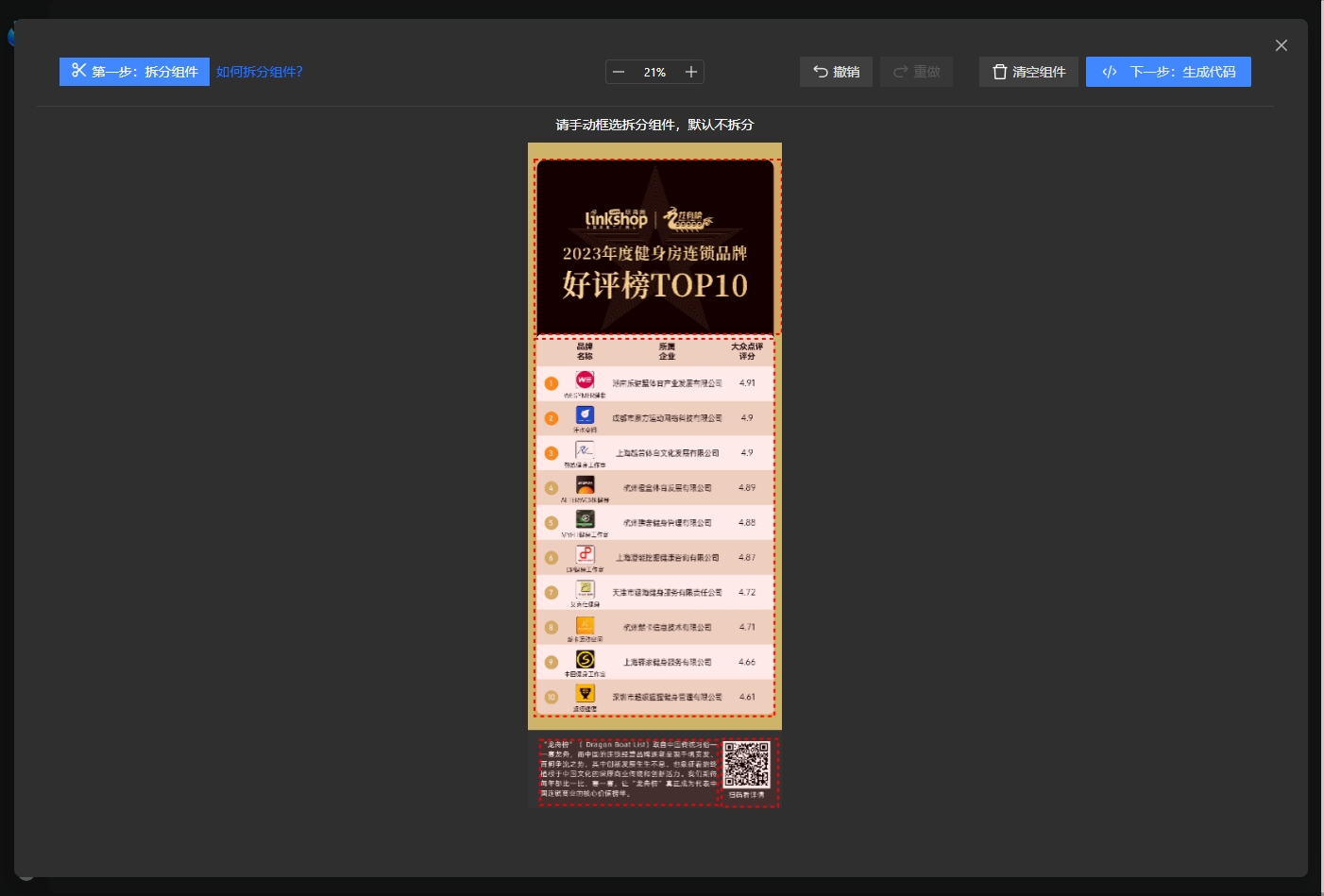Increase zoom with the plus icon
The height and width of the screenshot is (896, 1324).
[x=691, y=72]
